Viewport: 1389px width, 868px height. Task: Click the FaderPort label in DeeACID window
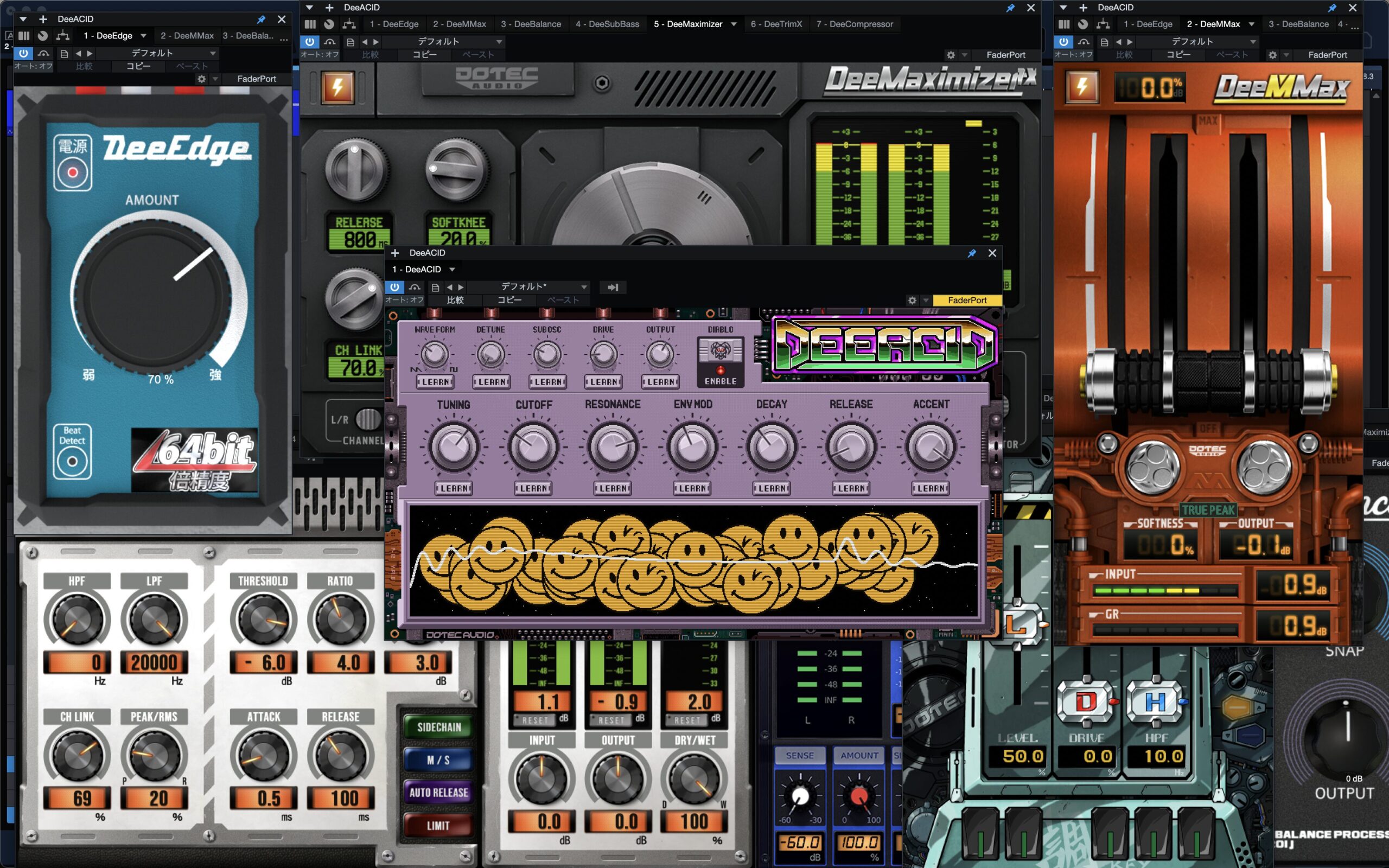tap(967, 300)
